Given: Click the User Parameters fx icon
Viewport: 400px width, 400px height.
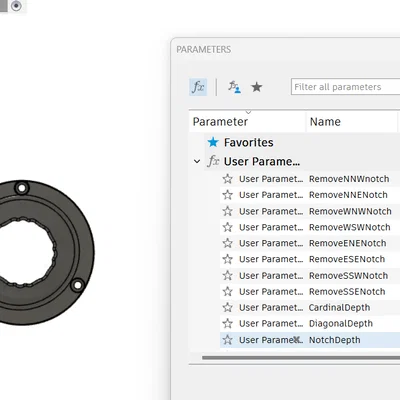Looking at the screenshot, I should (x=213, y=161).
